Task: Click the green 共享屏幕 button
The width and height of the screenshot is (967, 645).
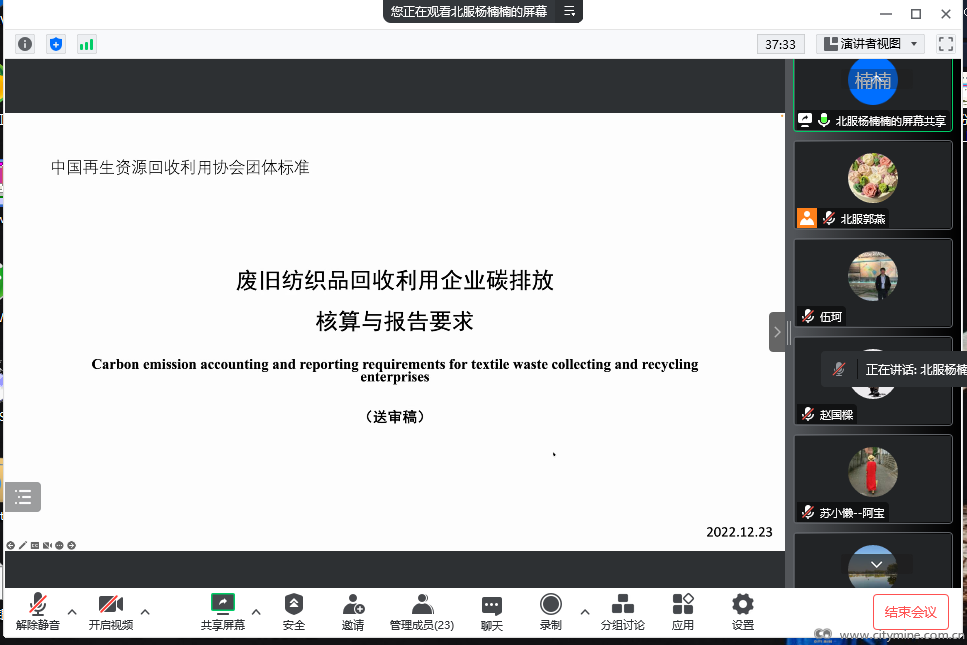Action: [222, 612]
